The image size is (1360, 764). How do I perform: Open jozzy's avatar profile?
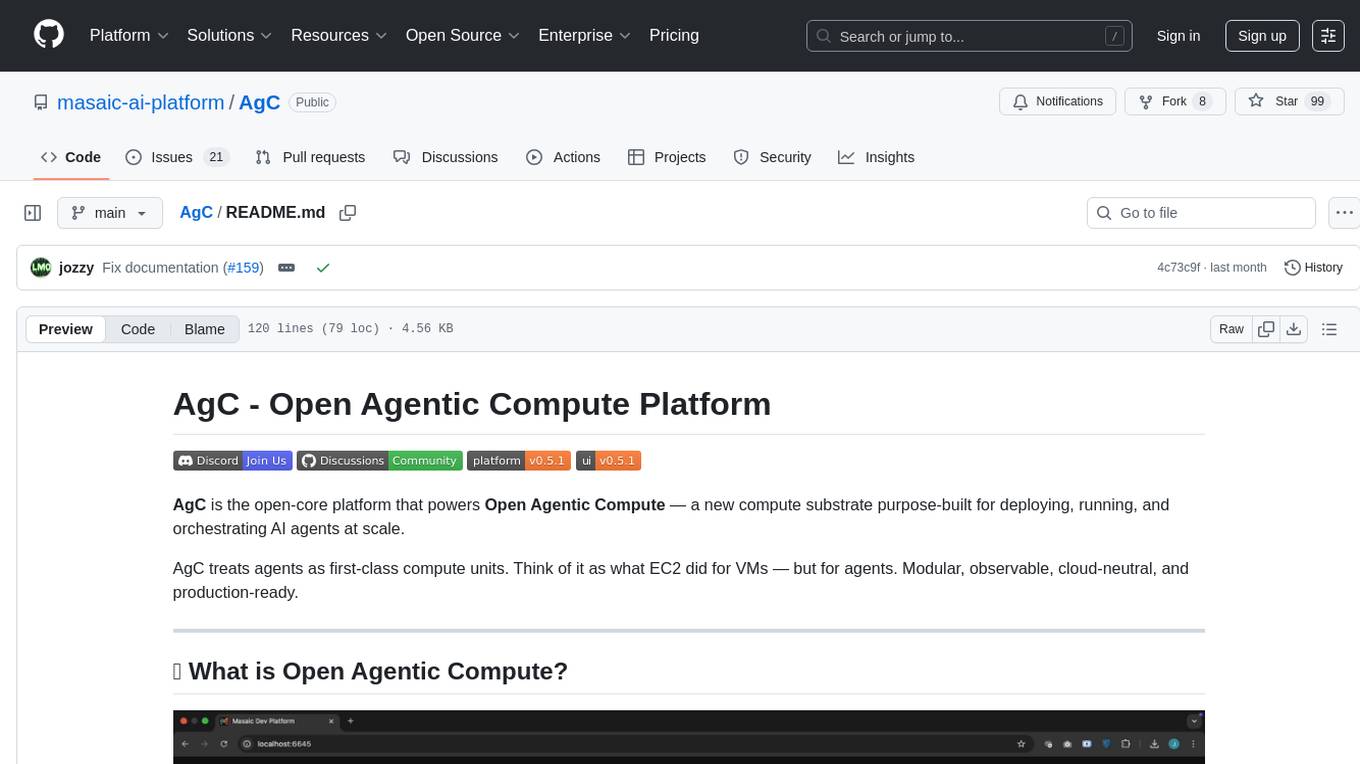[41, 267]
